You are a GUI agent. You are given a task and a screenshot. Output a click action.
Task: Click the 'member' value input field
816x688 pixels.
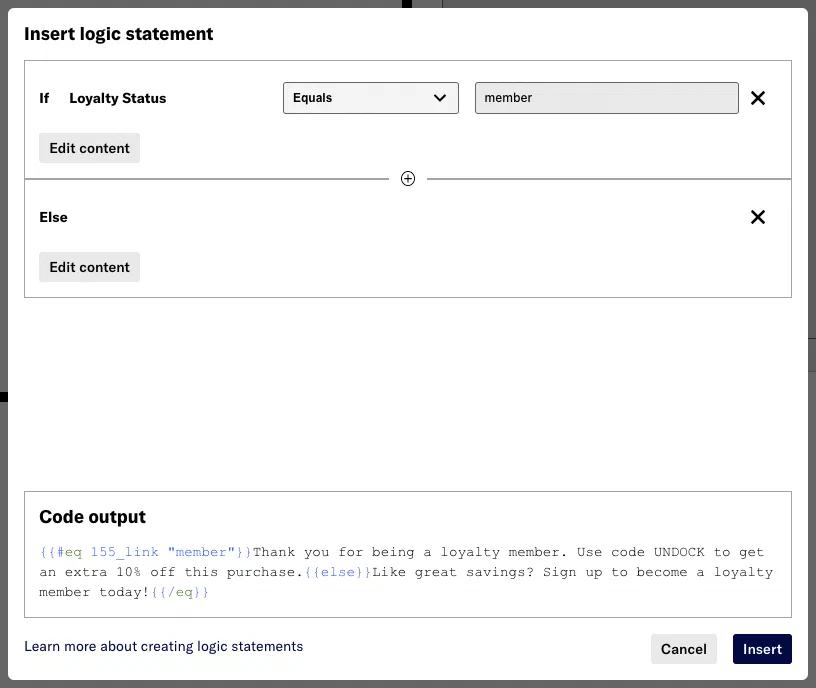pyautogui.click(x=606, y=98)
